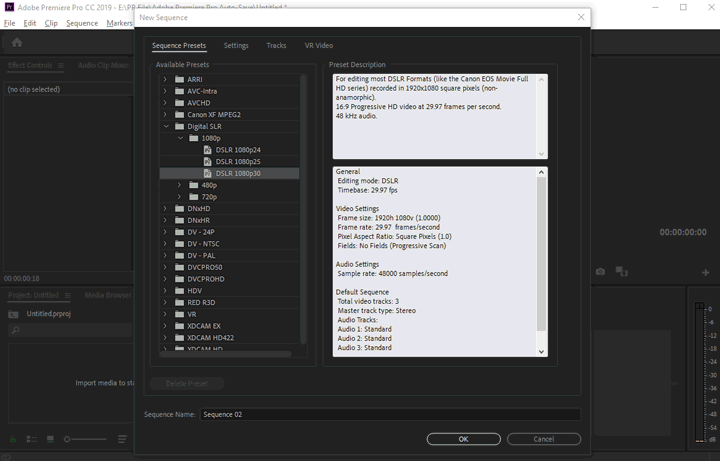Viewport: 720px width, 461px height.
Task: Switch to Media Browser panel tab
Action: coord(108,295)
